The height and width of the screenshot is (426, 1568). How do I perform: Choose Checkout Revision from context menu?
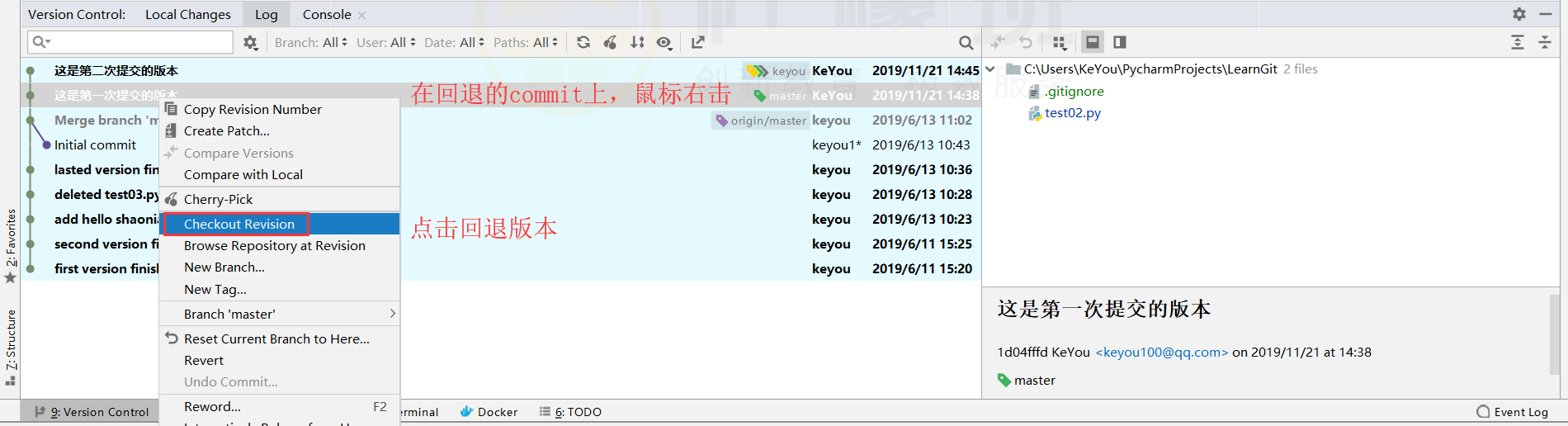pyautogui.click(x=239, y=224)
